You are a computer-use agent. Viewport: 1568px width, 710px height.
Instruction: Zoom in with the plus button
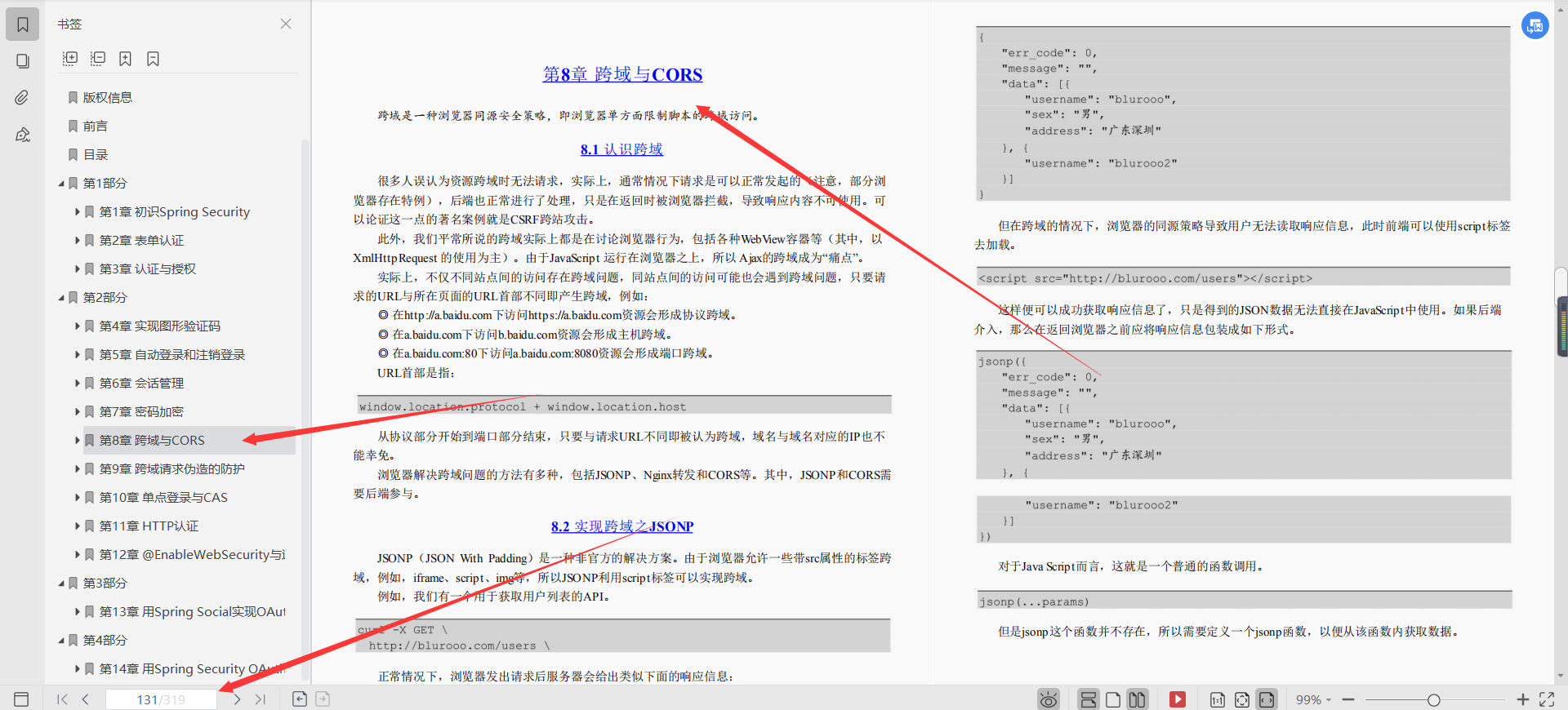1522,699
